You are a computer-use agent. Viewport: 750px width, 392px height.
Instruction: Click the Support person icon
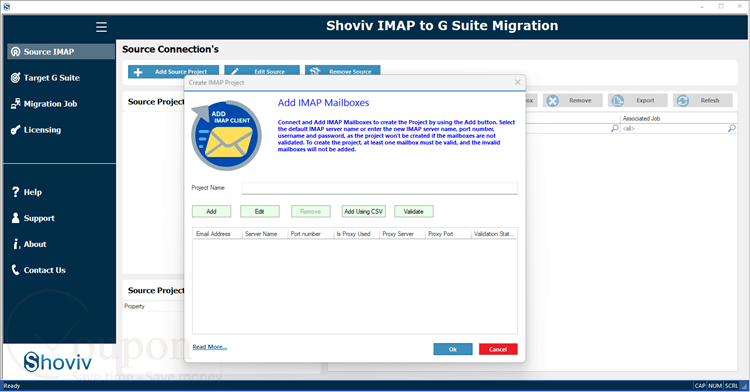tap(15, 218)
